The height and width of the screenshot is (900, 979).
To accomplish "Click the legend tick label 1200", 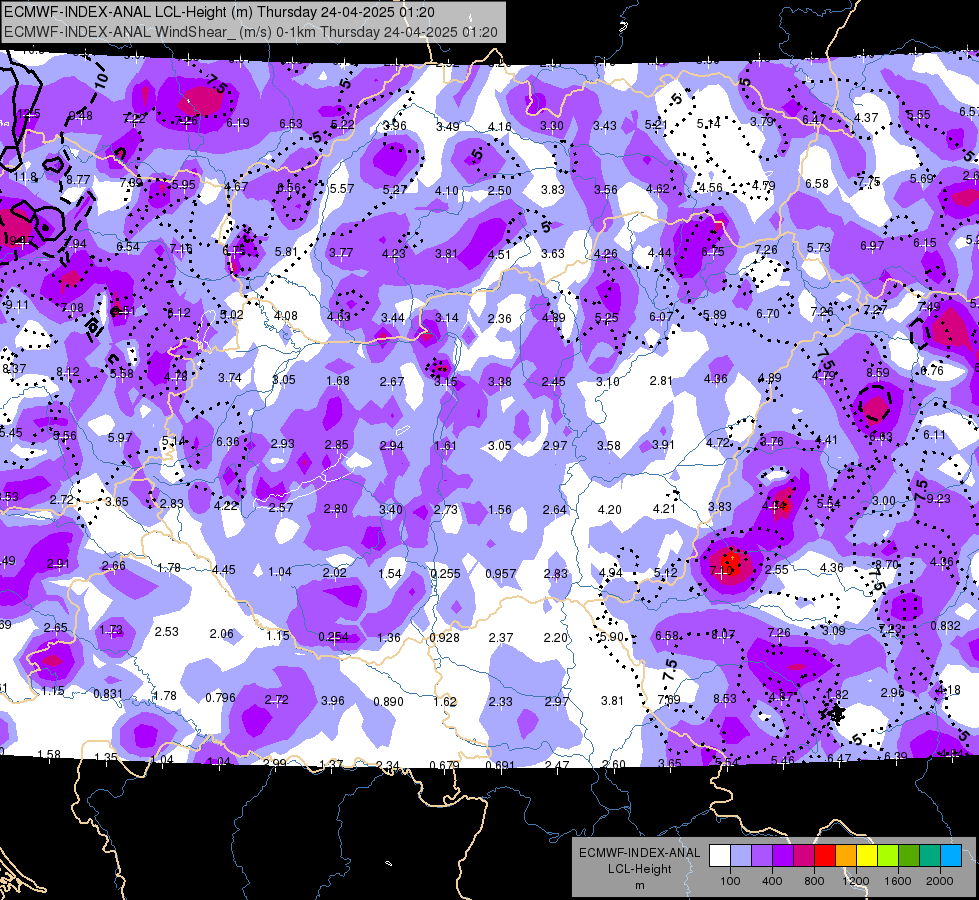I will point(856,881).
